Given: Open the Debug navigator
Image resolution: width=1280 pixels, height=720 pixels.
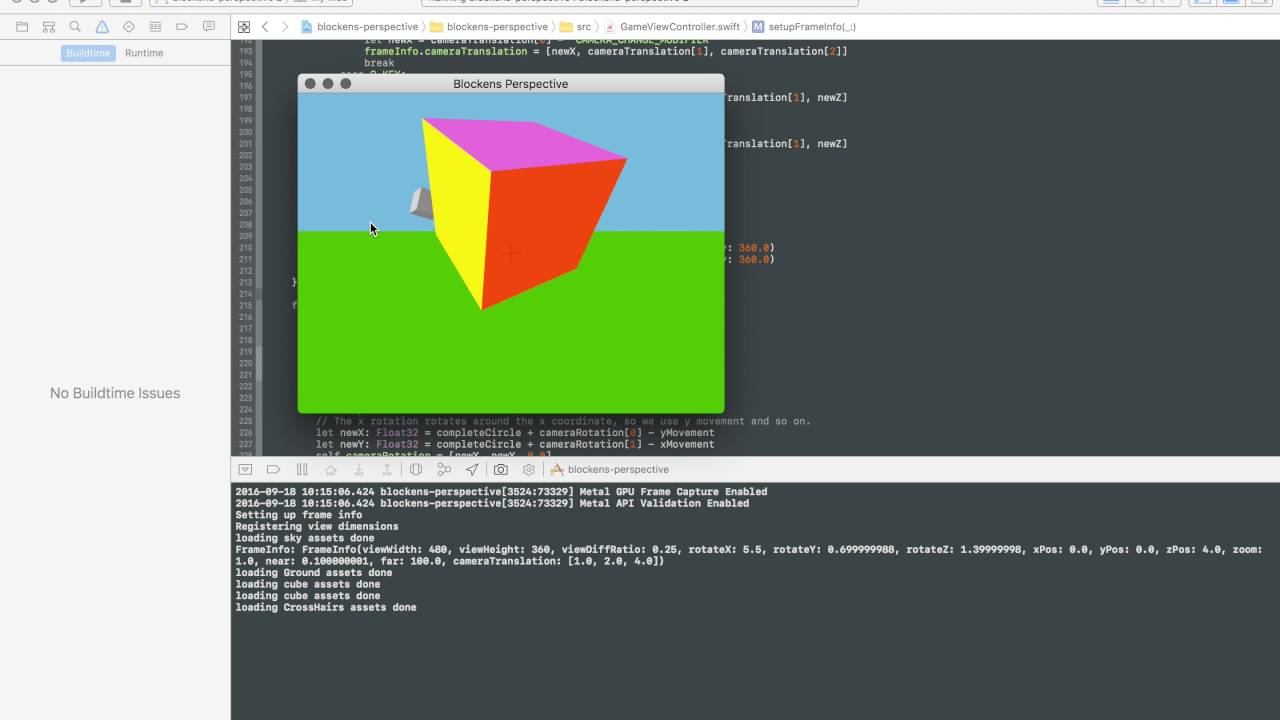Looking at the screenshot, I should click(155, 27).
